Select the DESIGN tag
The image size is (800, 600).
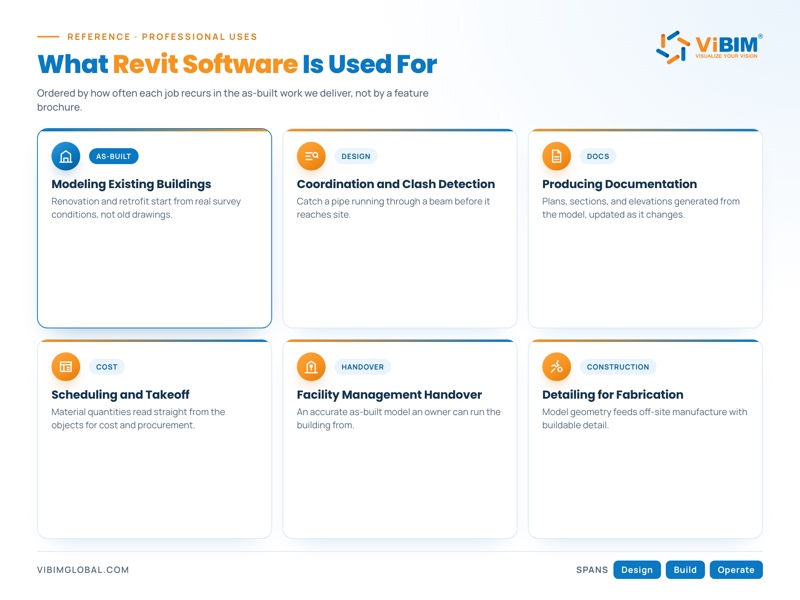(x=356, y=156)
